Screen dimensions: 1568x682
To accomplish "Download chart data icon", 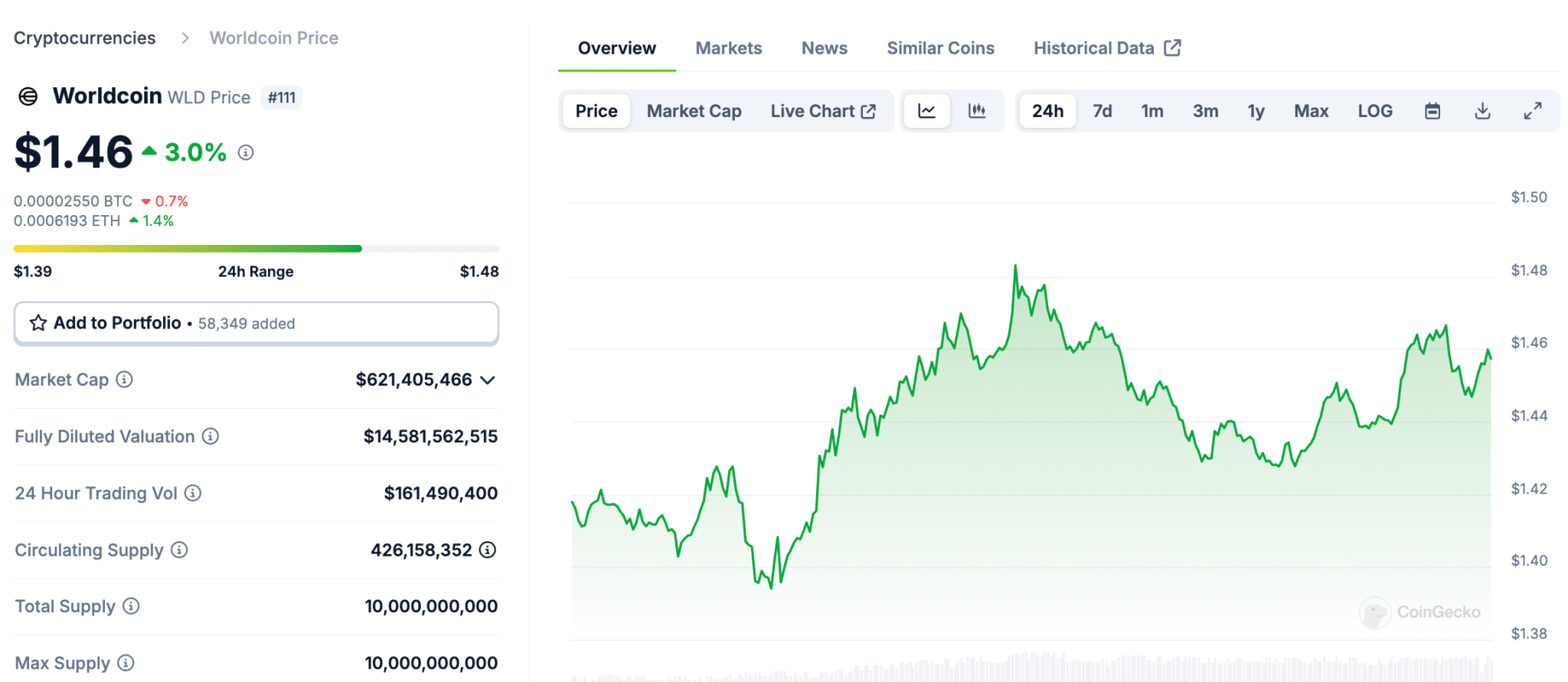I will point(1483,111).
